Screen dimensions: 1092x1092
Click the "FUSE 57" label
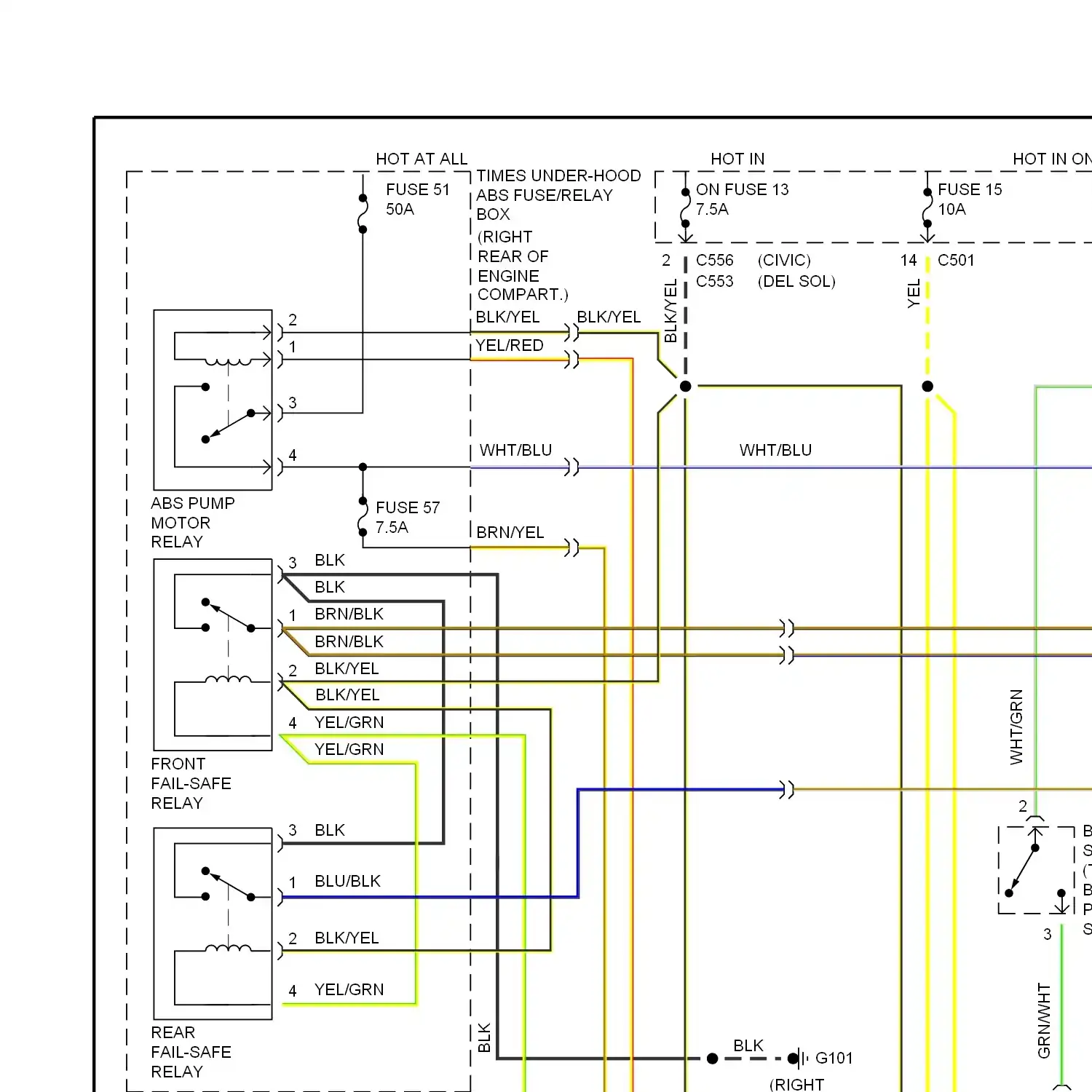coord(408,507)
